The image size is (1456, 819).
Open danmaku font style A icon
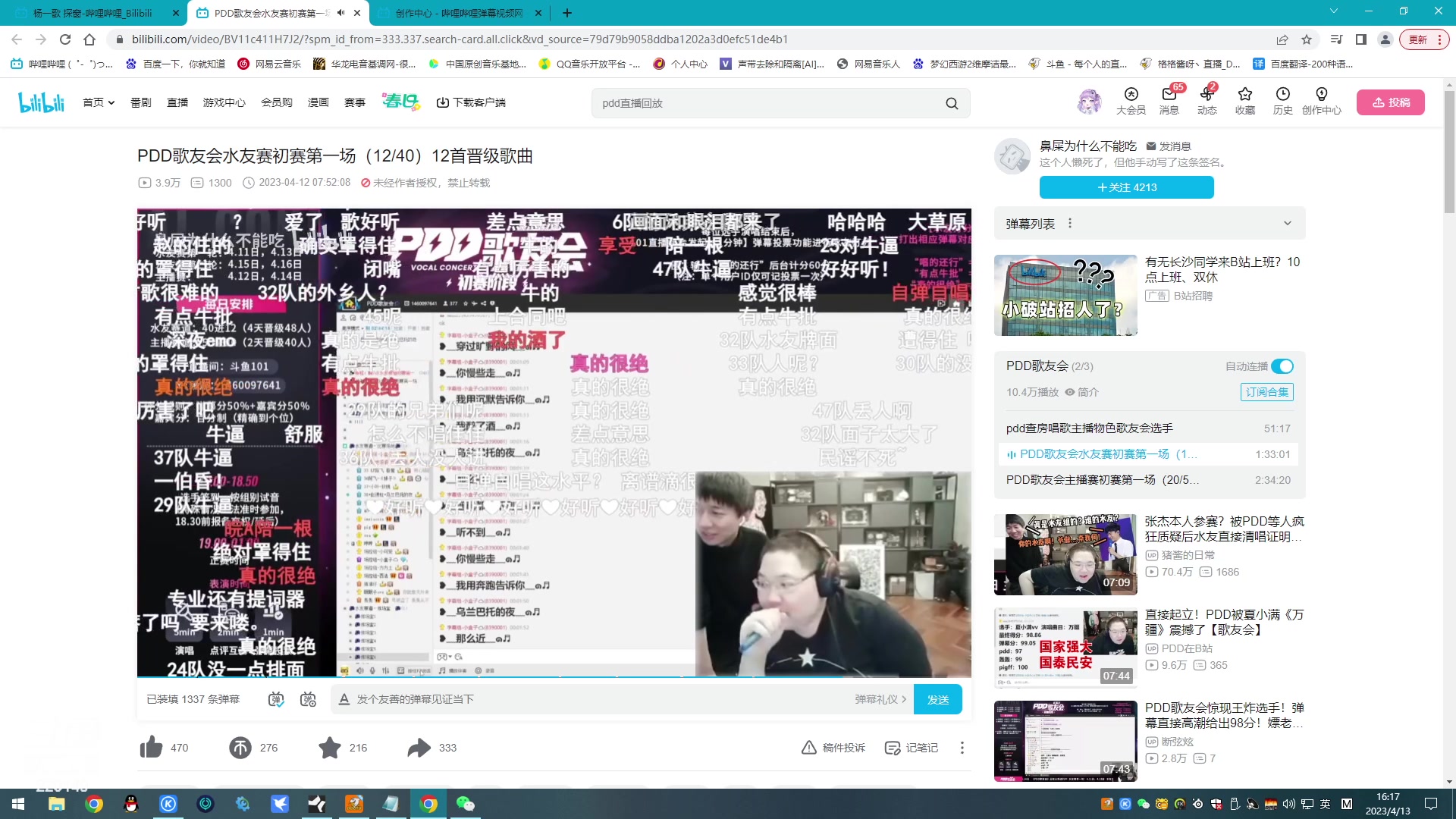click(x=344, y=699)
